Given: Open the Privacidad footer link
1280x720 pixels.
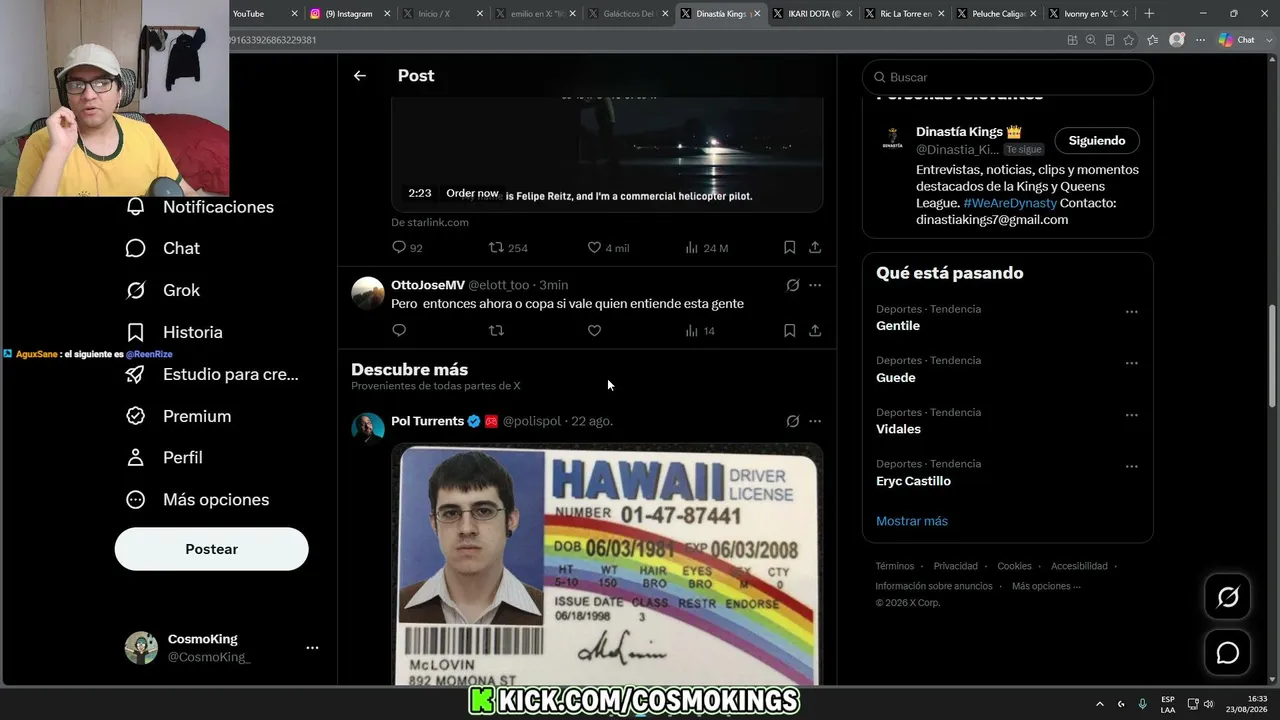Looking at the screenshot, I should (x=956, y=566).
